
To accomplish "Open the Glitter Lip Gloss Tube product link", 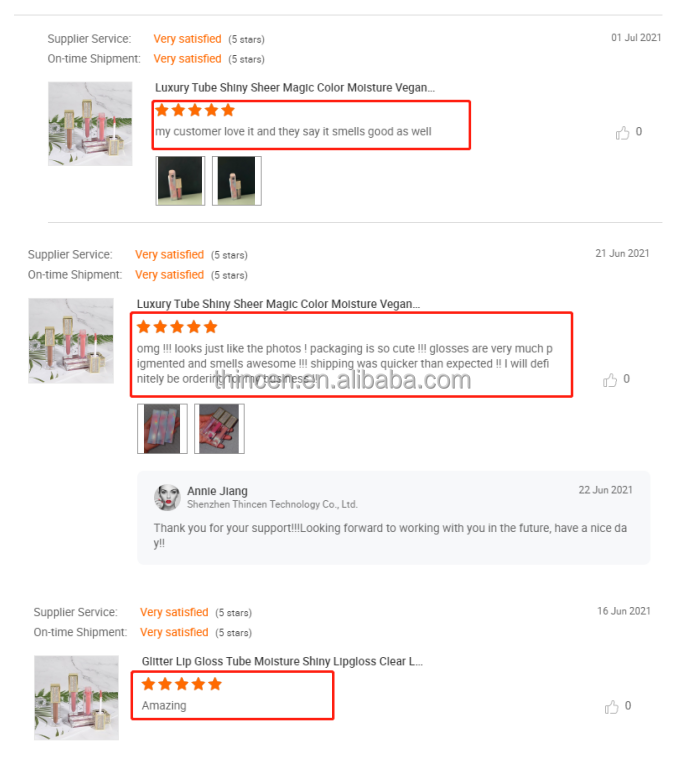I will [282, 661].
